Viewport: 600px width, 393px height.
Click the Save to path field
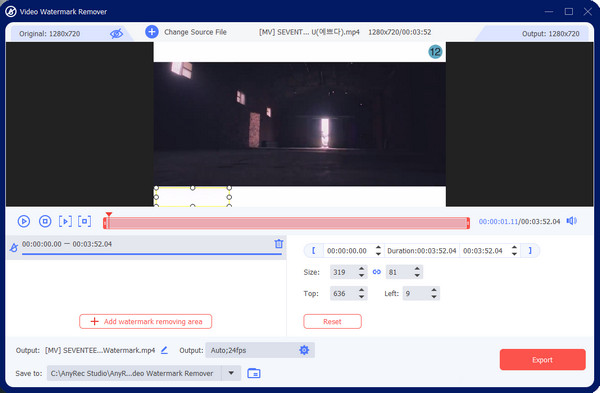(x=134, y=373)
